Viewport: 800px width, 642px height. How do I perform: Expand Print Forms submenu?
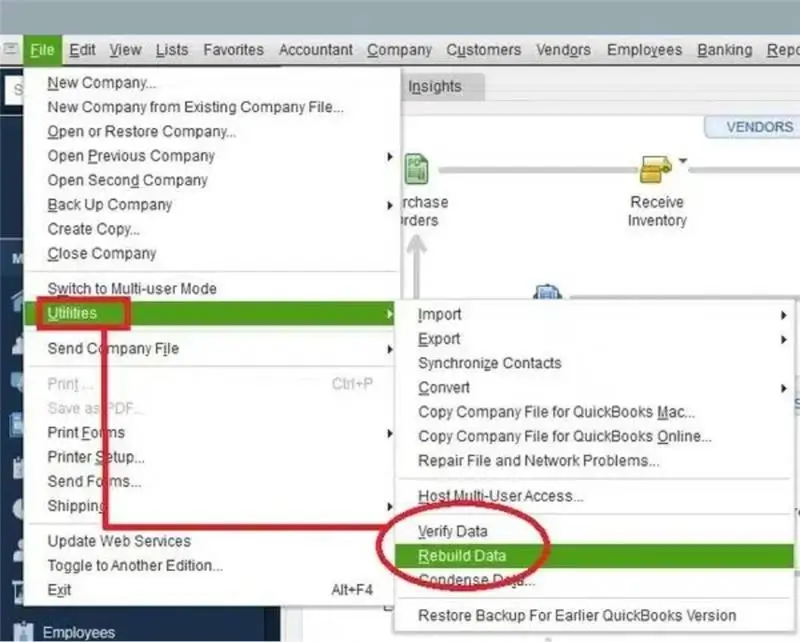[x=212, y=433]
